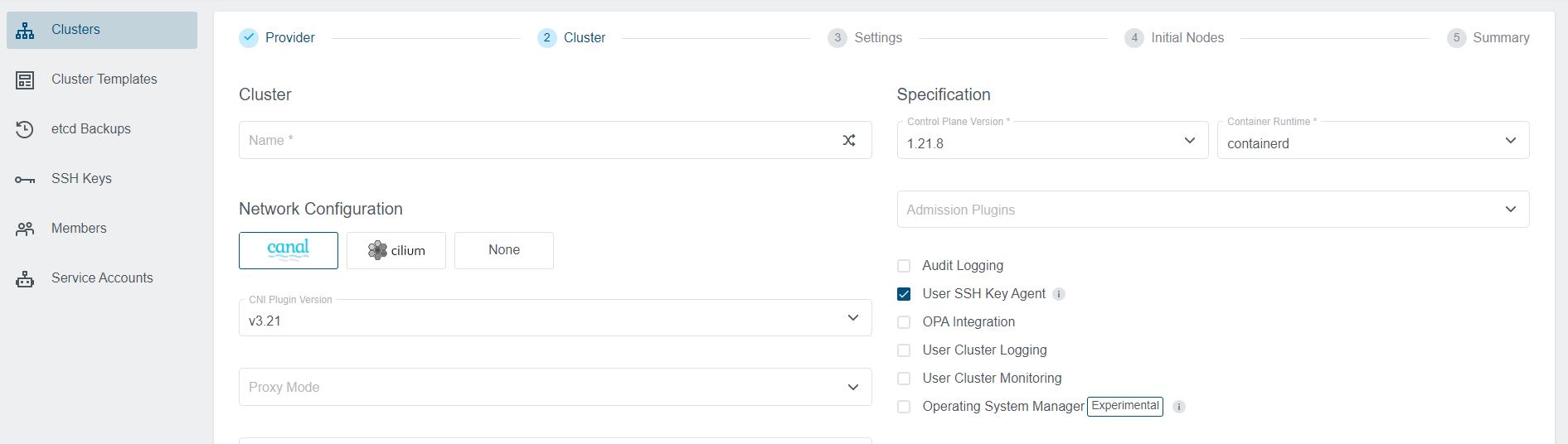Click the Cluster Templates sidebar icon

(25, 80)
